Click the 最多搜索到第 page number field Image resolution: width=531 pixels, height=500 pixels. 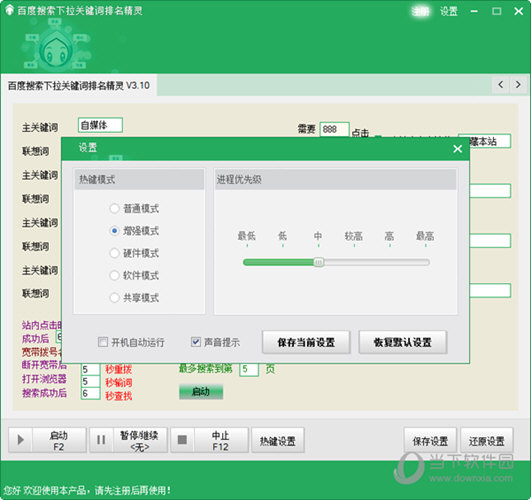[x=249, y=369]
